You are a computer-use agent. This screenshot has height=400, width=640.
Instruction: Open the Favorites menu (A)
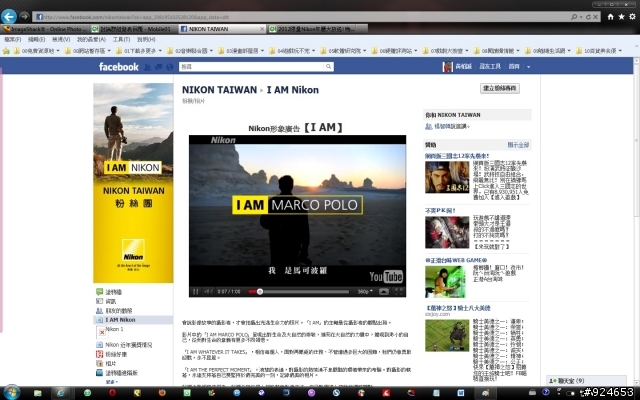point(91,40)
